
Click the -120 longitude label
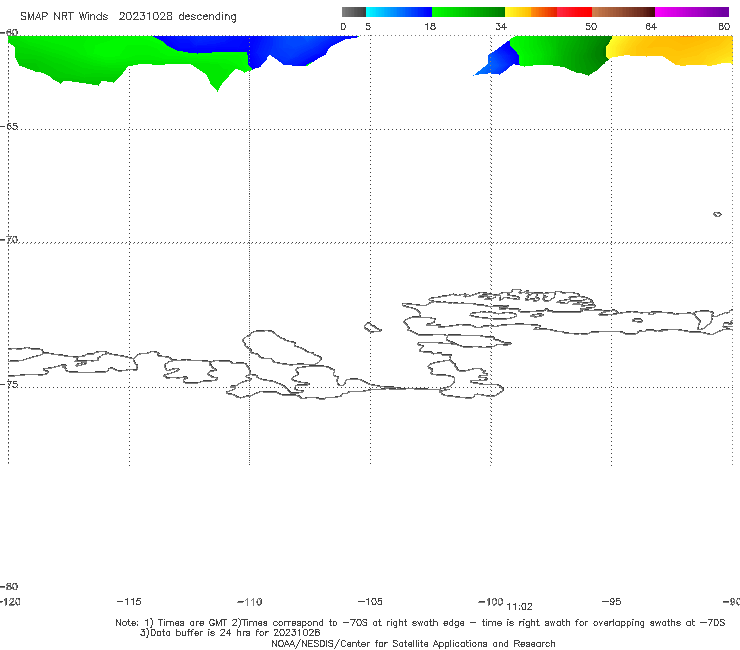coord(10,602)
